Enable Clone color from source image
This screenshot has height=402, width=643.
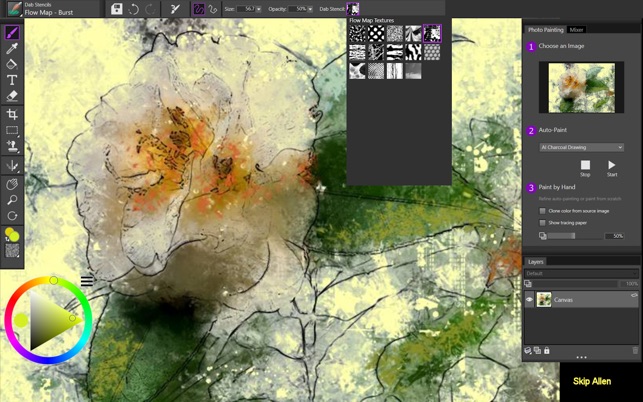(543, 211)
